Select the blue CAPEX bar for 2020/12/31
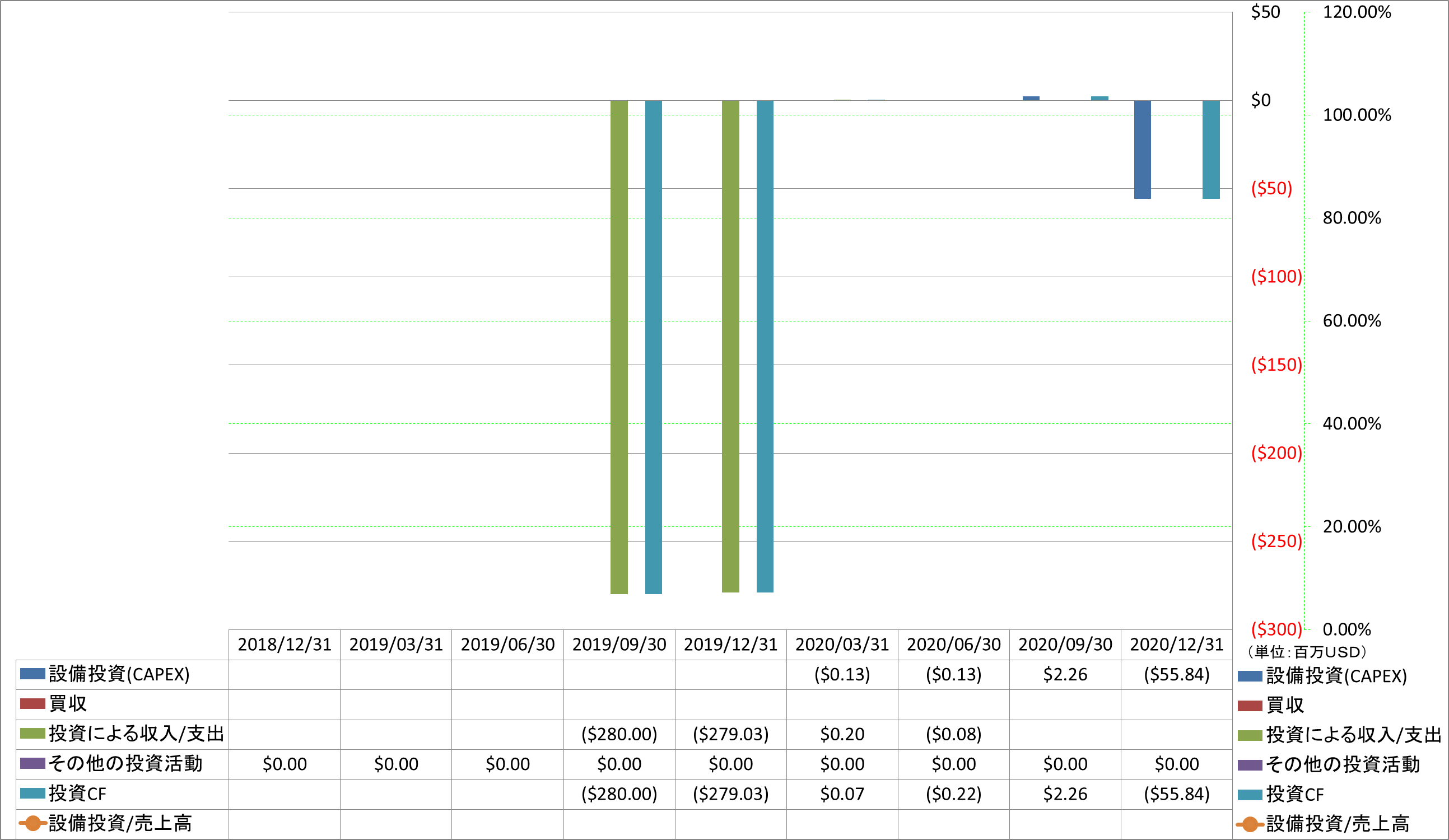1449x840 pixels. click(1143, 150)
